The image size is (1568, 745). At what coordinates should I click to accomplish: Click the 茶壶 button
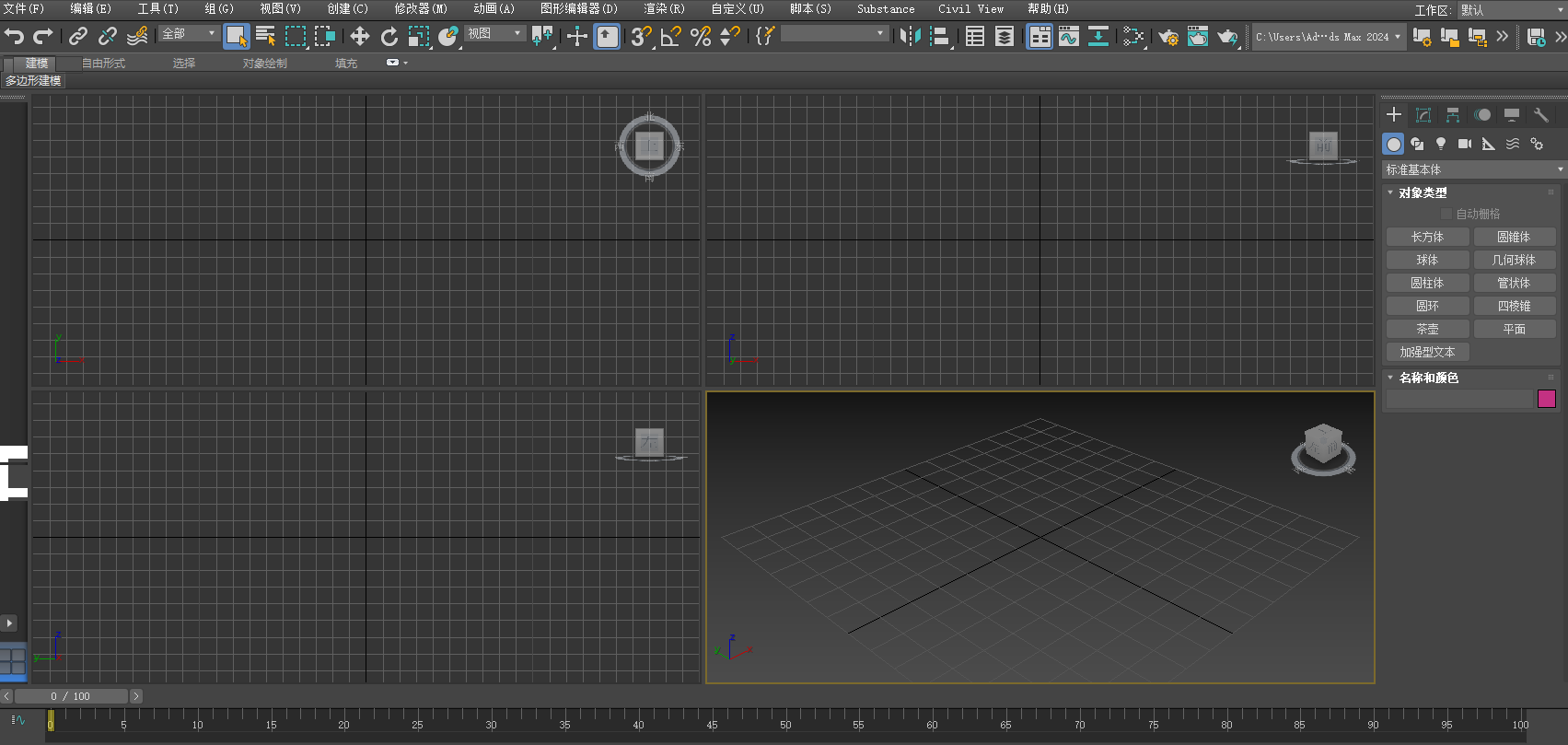pos(1427,329)
